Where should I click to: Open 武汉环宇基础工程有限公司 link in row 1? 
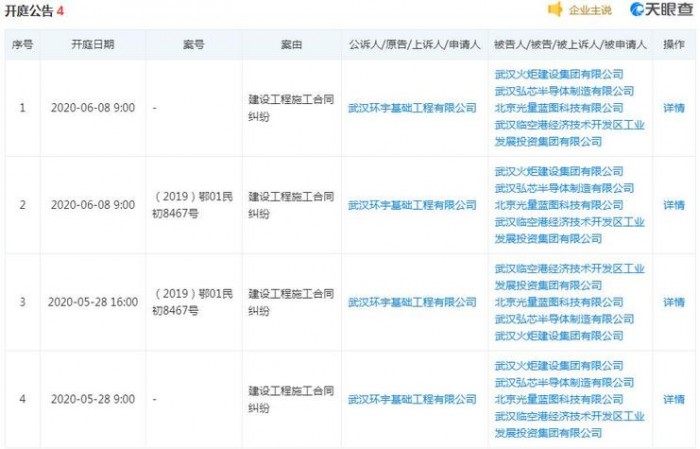tap(412, 108)
